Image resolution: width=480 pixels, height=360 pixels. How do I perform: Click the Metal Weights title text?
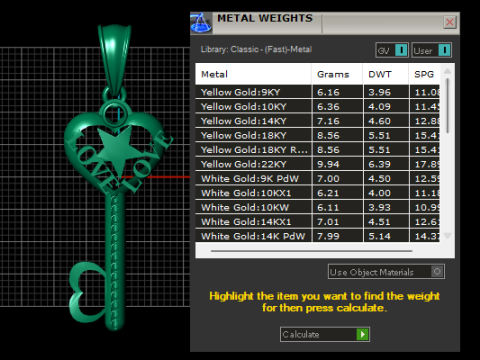[x=265, y=18]
